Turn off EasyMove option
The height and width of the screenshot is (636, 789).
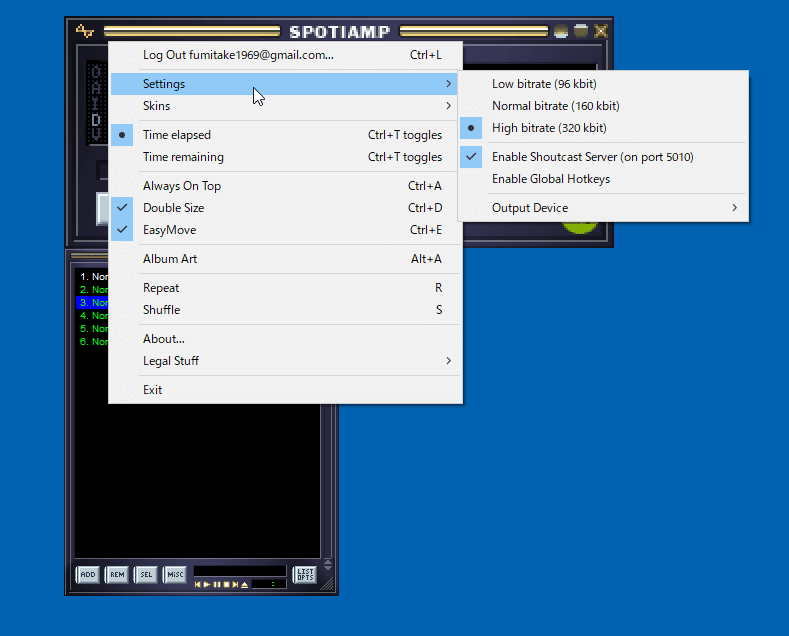point(285,230)
